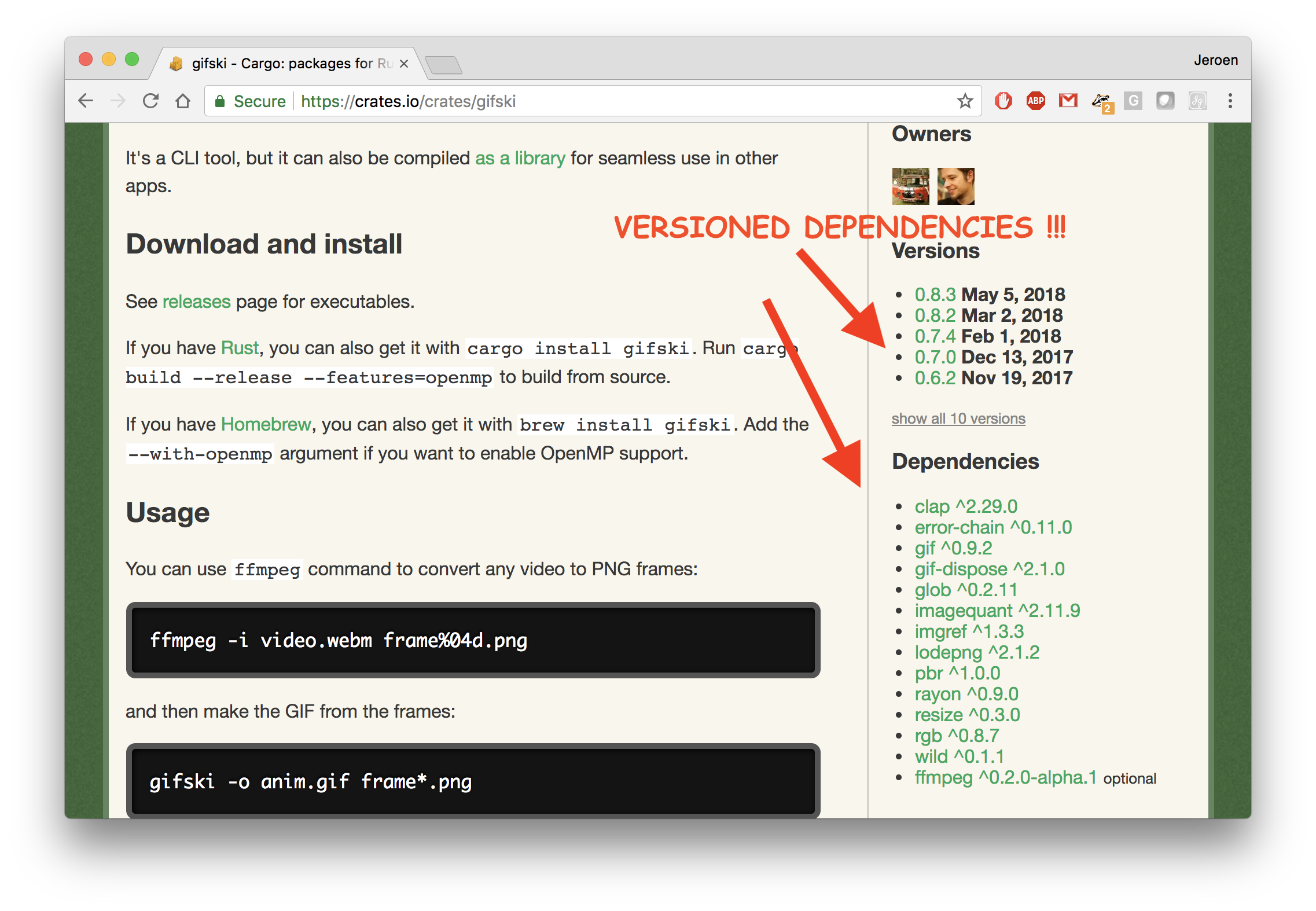Open the resize ^0.3.0 dependency
This screenshot has width=1316, height=911.
[967, 715]
